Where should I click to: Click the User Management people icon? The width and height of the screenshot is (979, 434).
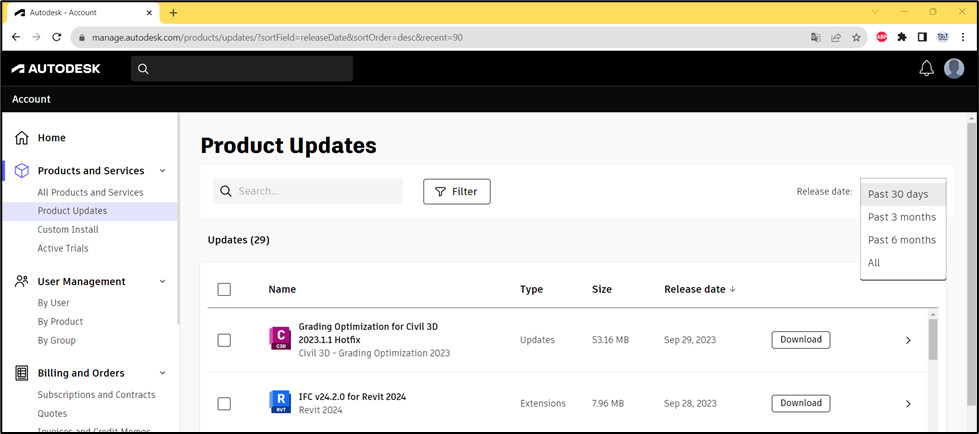(22, 282)
